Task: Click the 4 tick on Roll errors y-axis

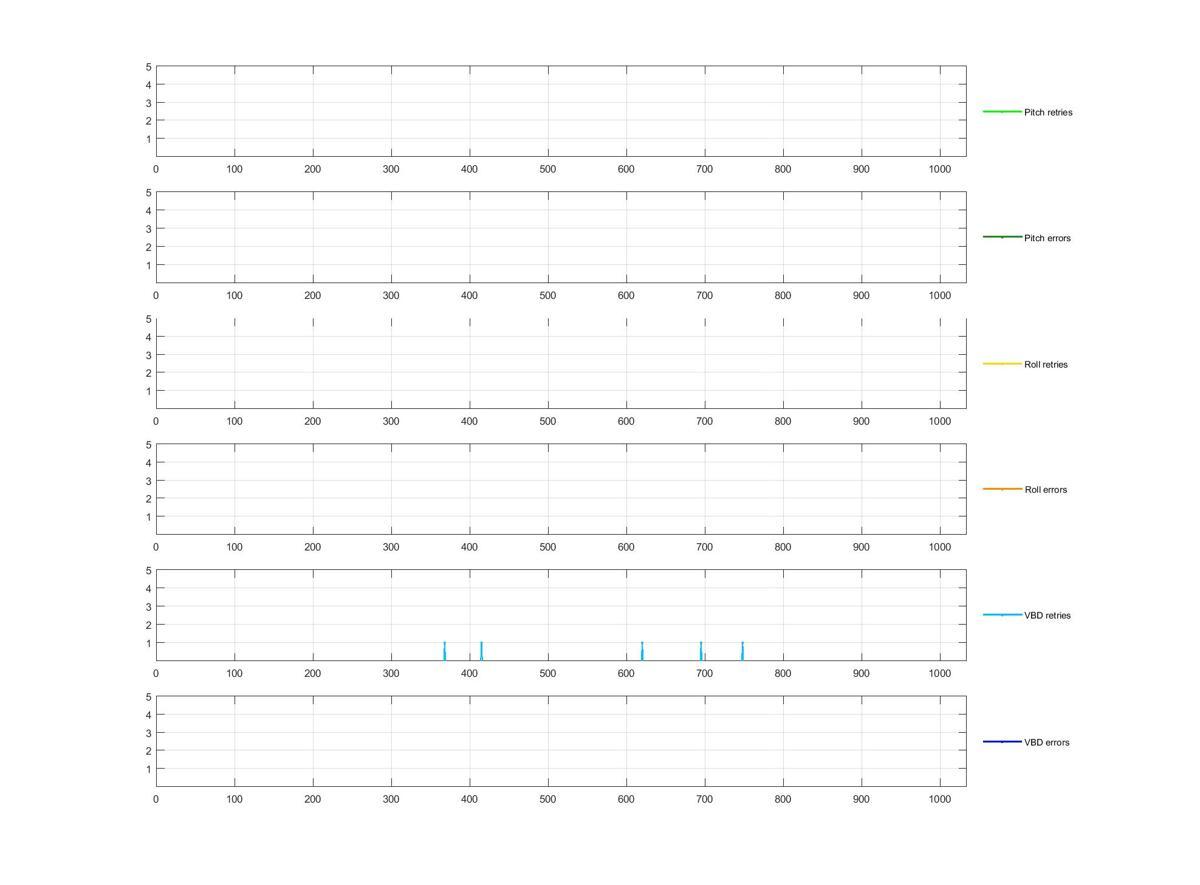Action: (x=148, y=463)
